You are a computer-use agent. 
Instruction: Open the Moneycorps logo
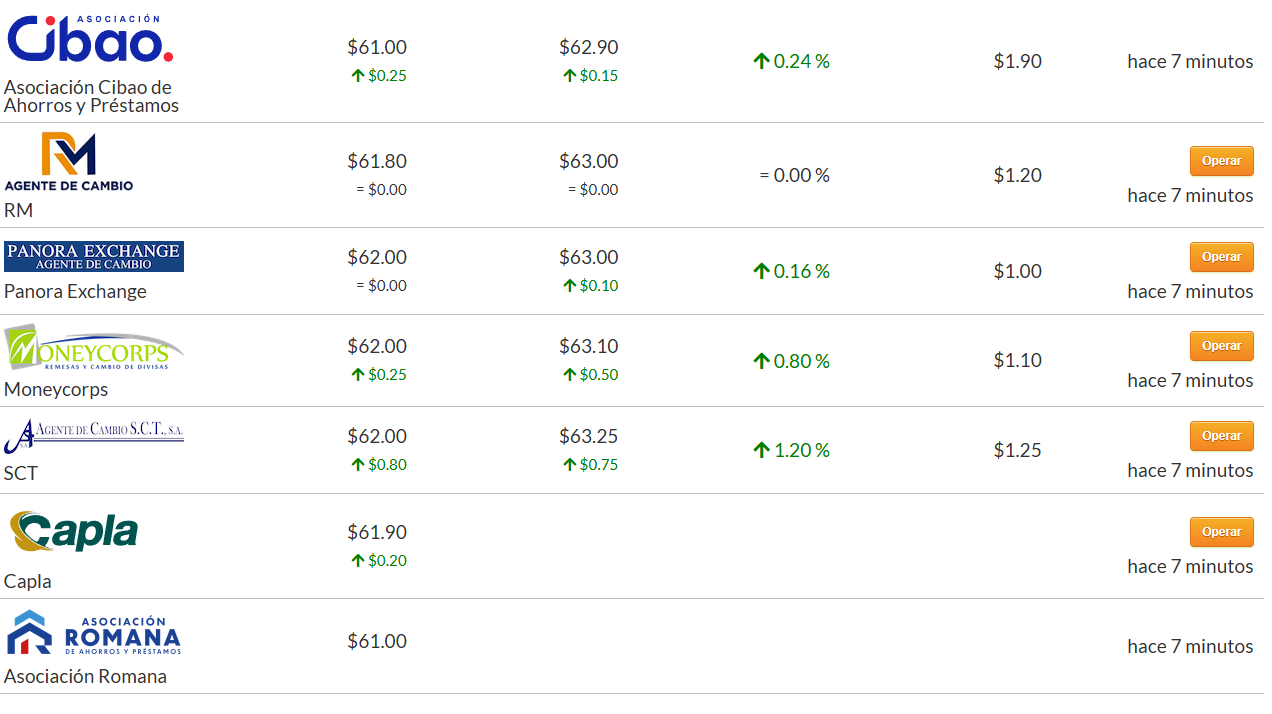pos(94,347)
